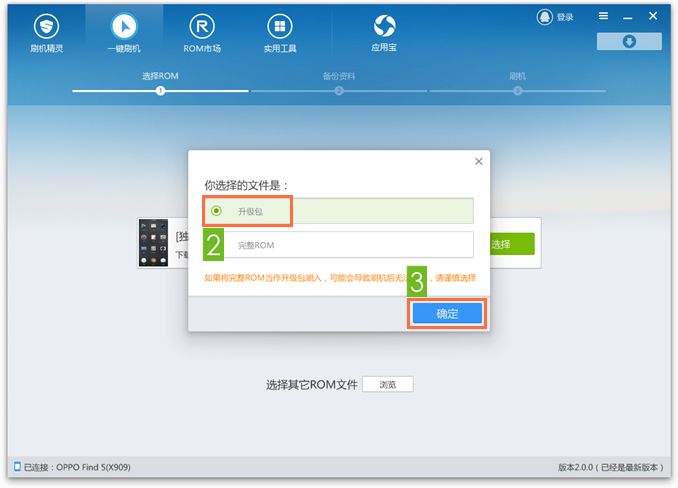Open the 应用宝 tab
Viewport: 678px width, 488px height.
click(384, 33)
